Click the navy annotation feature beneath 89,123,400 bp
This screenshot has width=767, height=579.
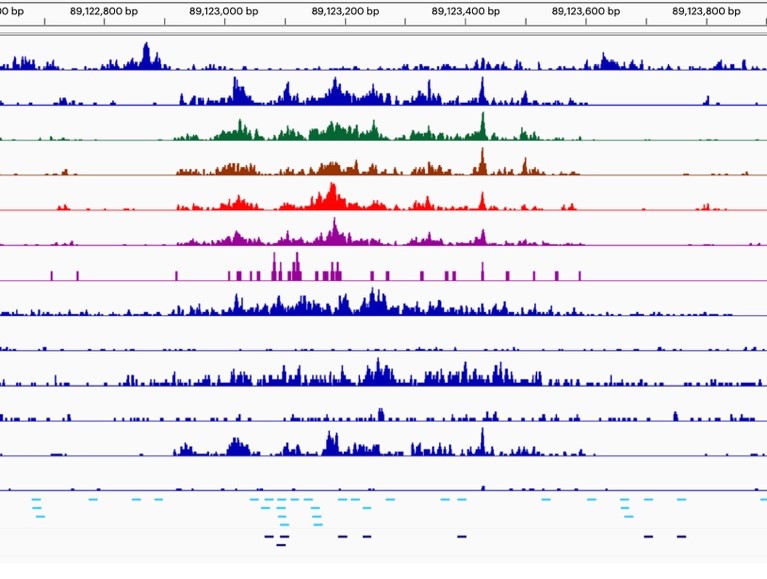(462, 536)
